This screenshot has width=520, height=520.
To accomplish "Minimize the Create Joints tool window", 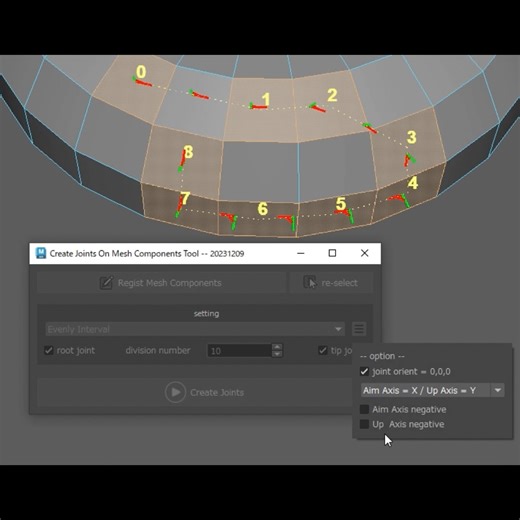I will (x=301, y=253).
